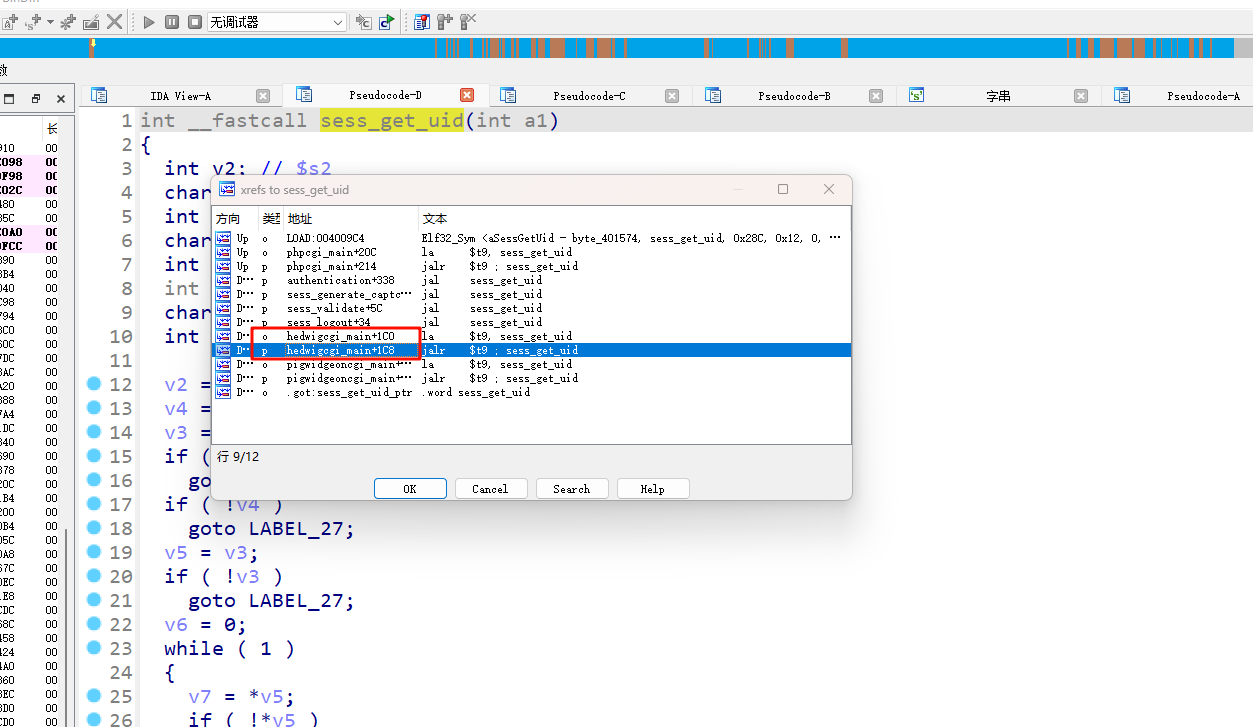
Task: Close the 字串 tab
Action: pyautogui.click(x=1081, y=96)
